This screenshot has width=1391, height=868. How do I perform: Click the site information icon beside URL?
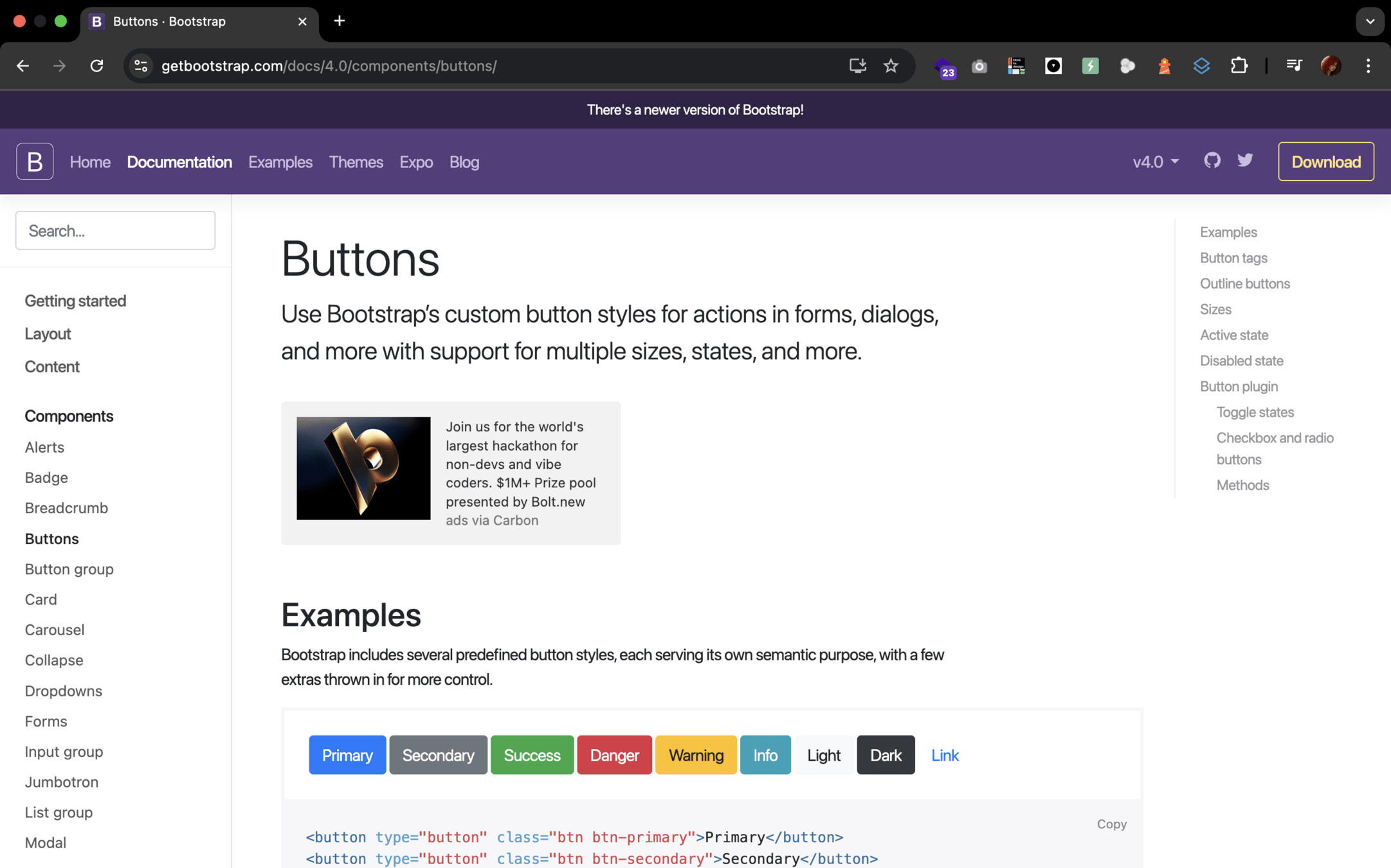141,66
